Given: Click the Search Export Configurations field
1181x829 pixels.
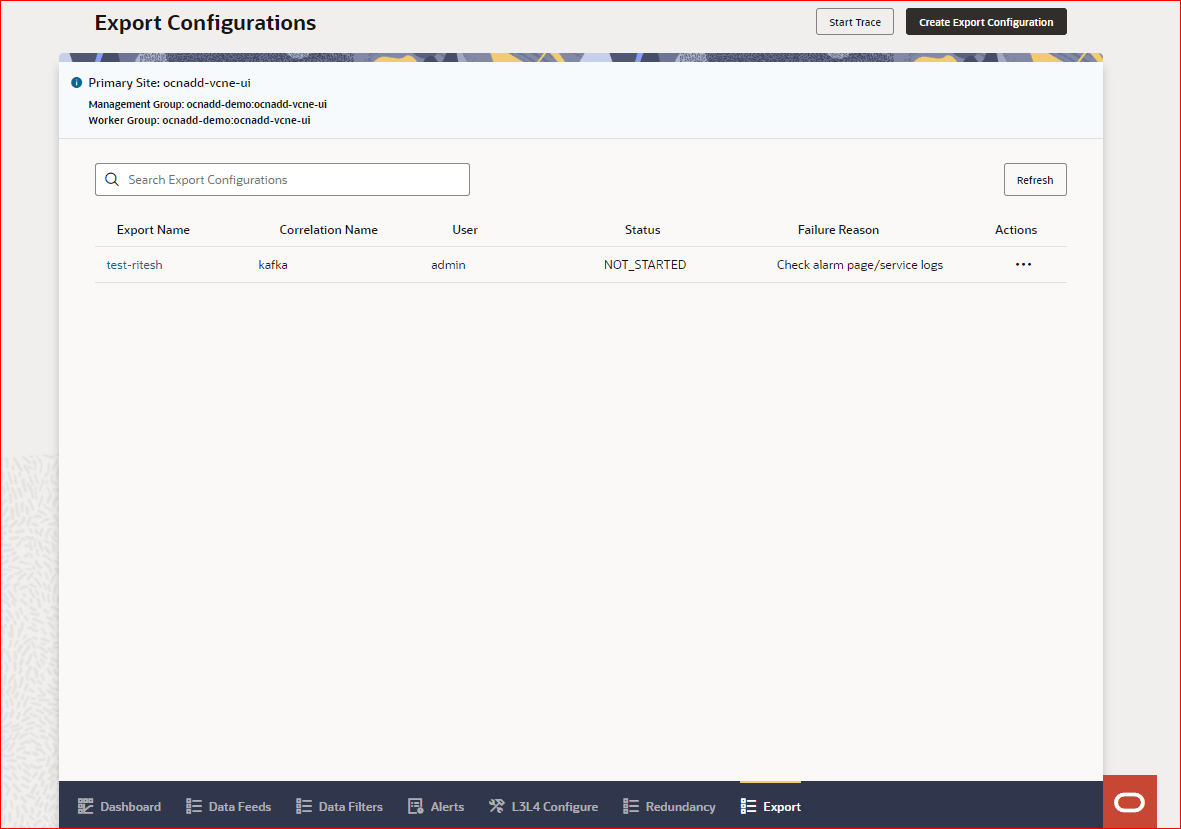Looking at the screenshot, I should coord(282,179).
